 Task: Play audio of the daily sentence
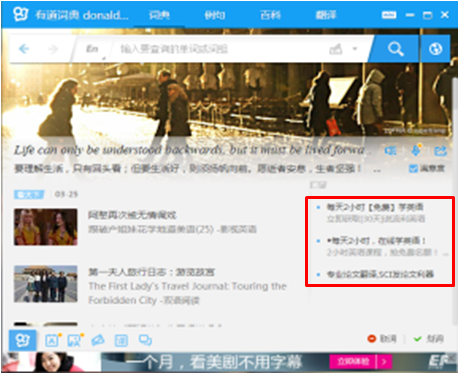390,151
